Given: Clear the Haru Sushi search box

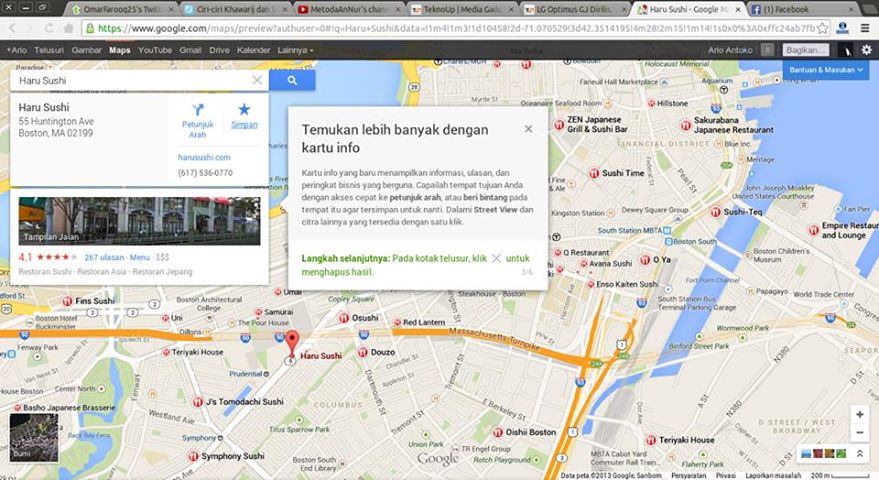Looking at the screenshot, I should pyautogui.click(x=257, y=80).
